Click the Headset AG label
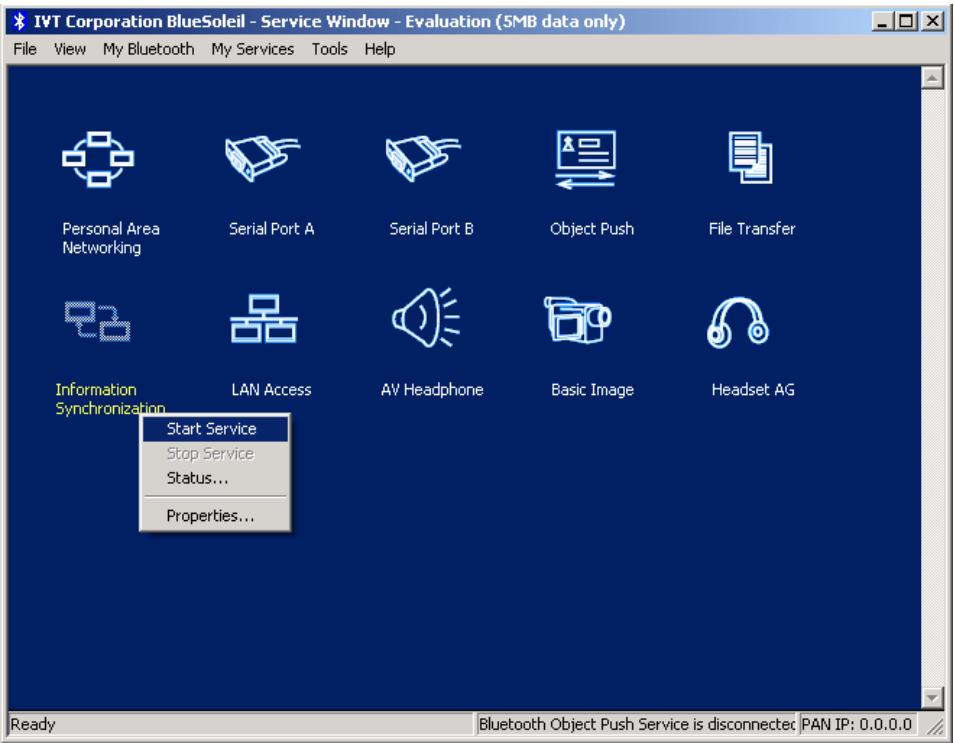954x743 pixels. (753, 389)
